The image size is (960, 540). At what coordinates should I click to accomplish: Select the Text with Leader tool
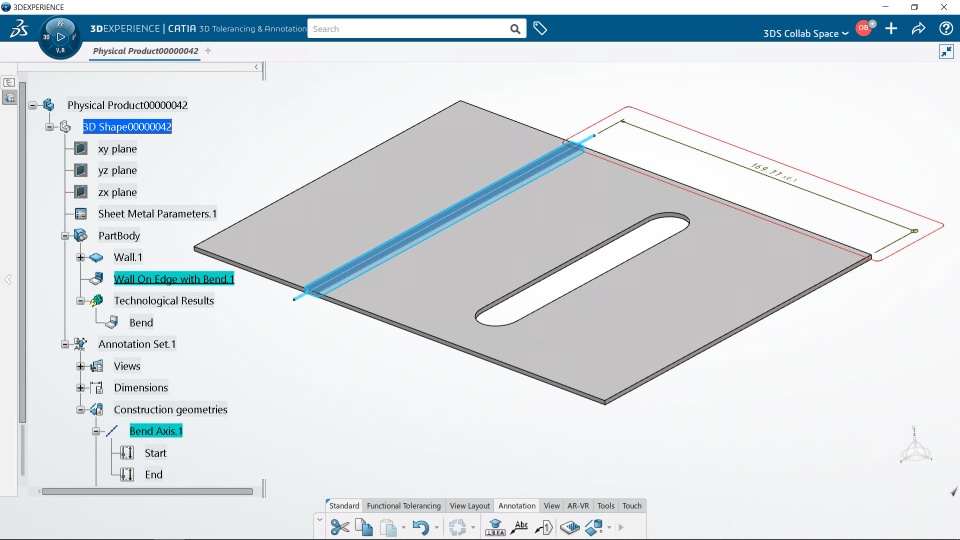pyautogui.click(x=520, y=527)
